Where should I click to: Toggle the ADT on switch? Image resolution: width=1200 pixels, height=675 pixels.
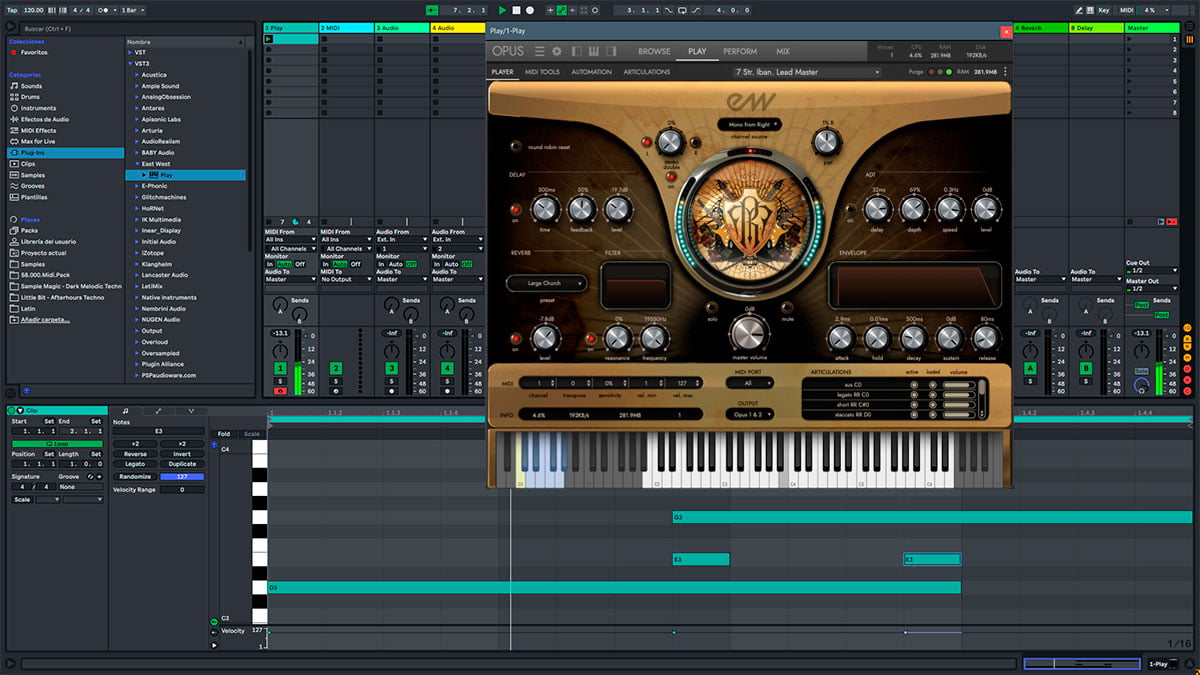coord(850,210)
